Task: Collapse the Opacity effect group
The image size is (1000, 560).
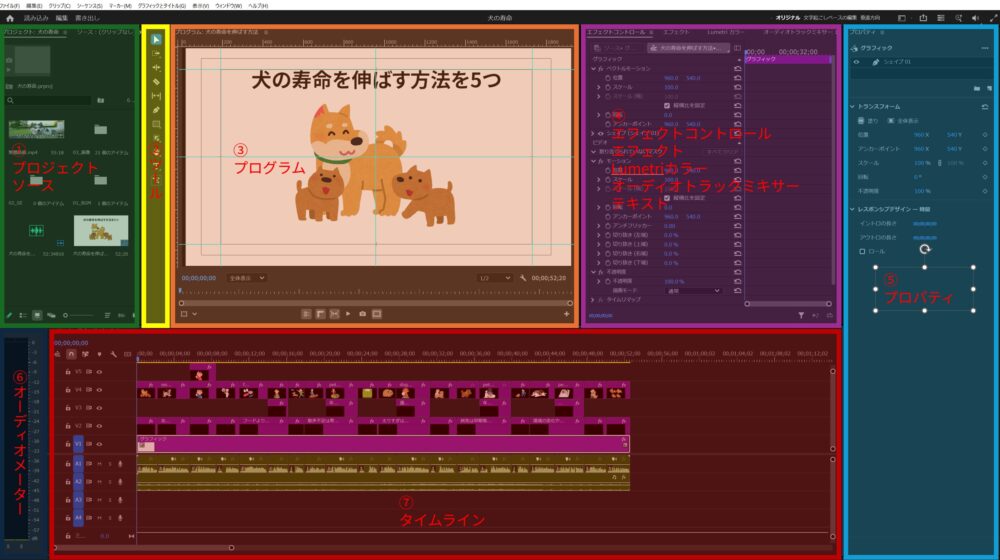Action: 594,272
